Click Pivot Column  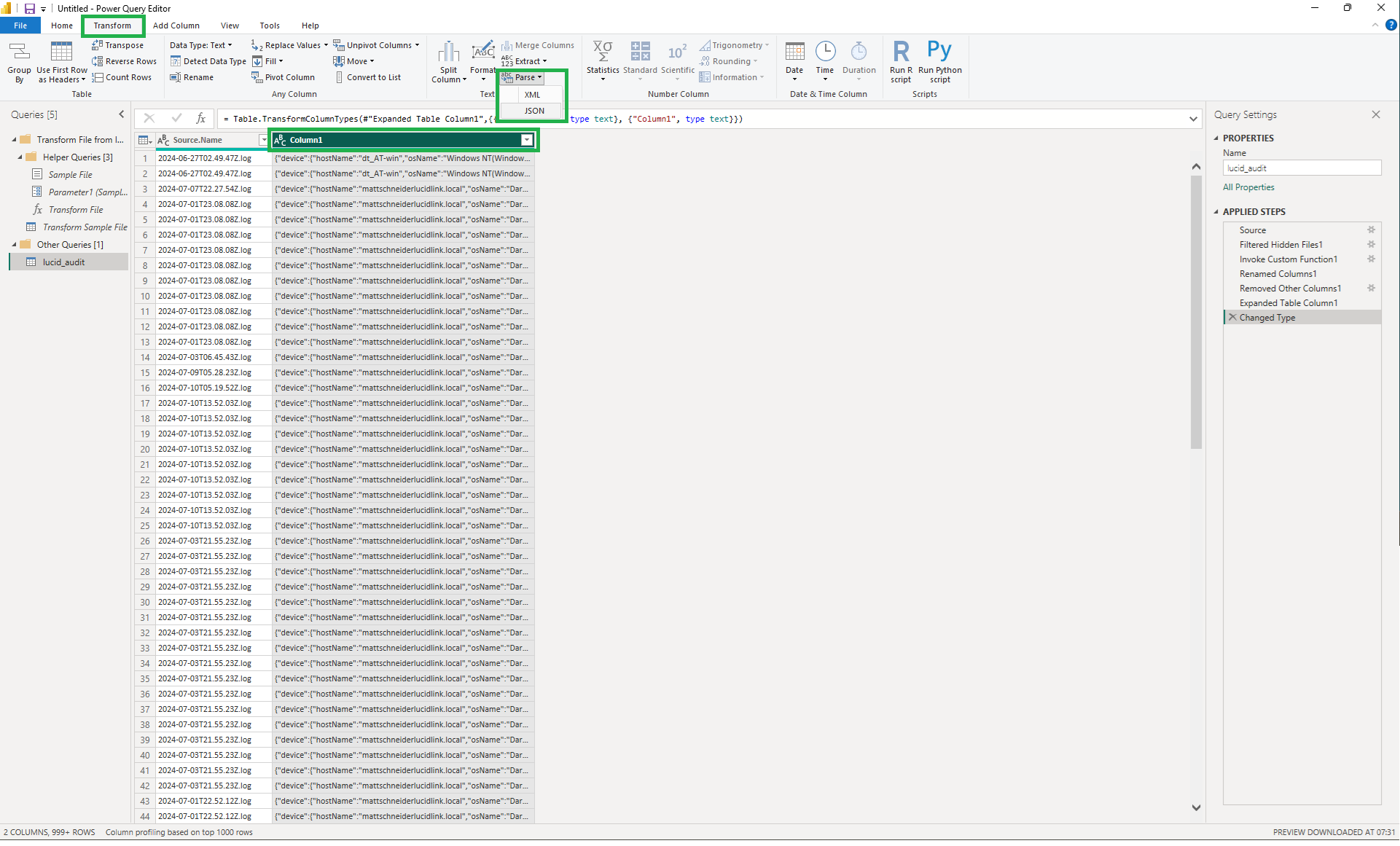click(283, 77)
